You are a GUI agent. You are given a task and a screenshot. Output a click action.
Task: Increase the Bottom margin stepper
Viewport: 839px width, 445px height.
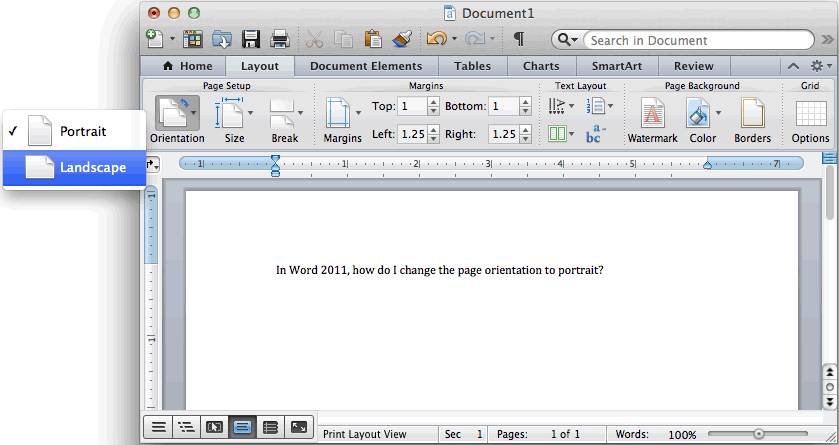click(x=525, y=102)
